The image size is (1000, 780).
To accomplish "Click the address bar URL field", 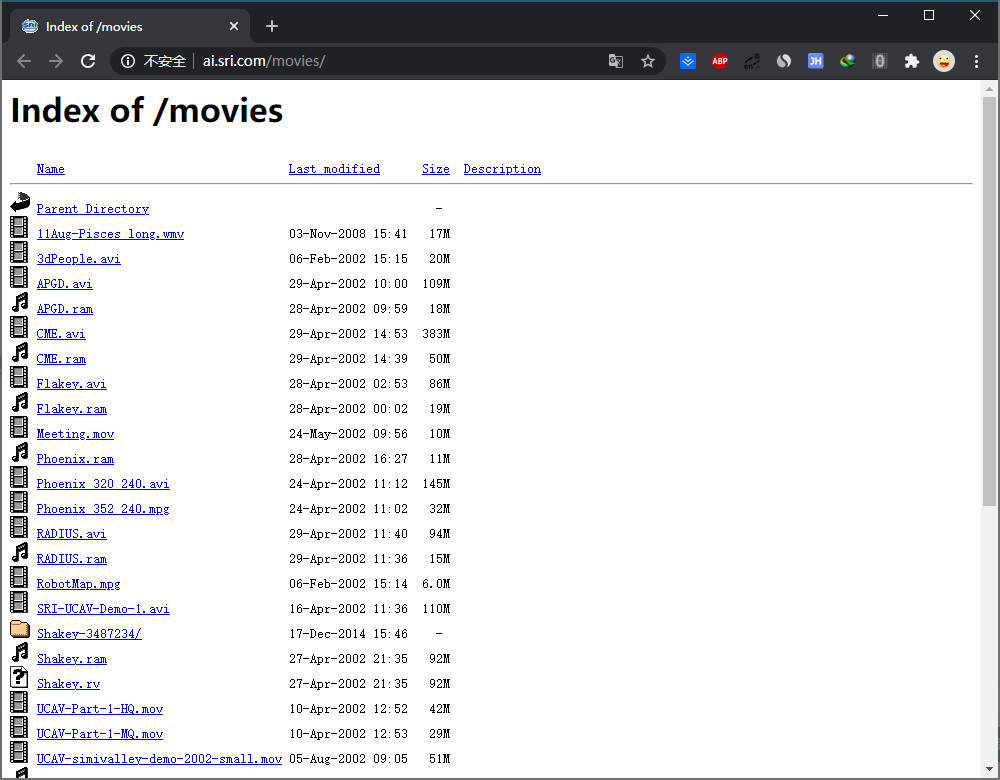I will 400,61.
